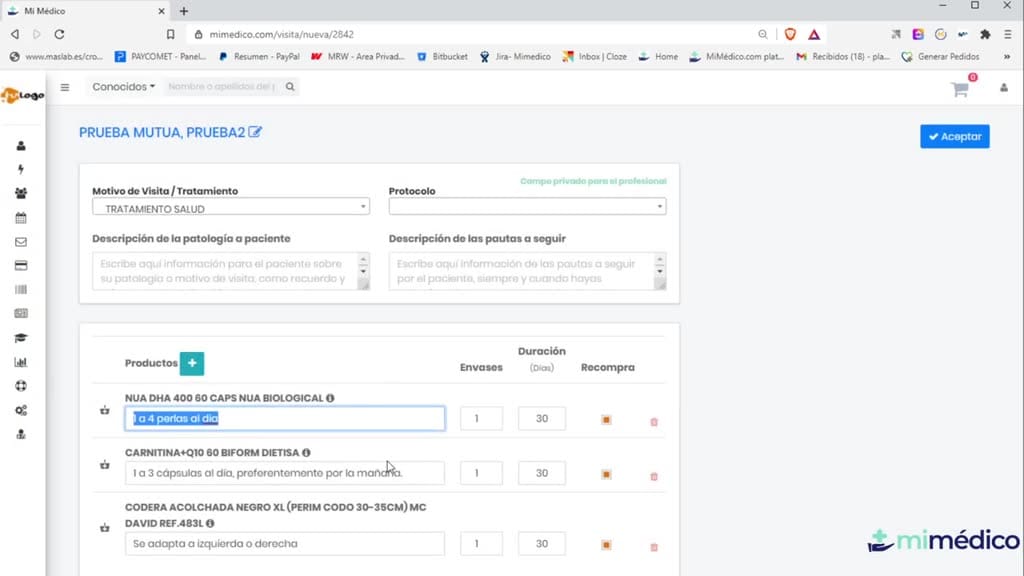
Task: Open the user profile icon in the header
Action: click(1004, 88)
